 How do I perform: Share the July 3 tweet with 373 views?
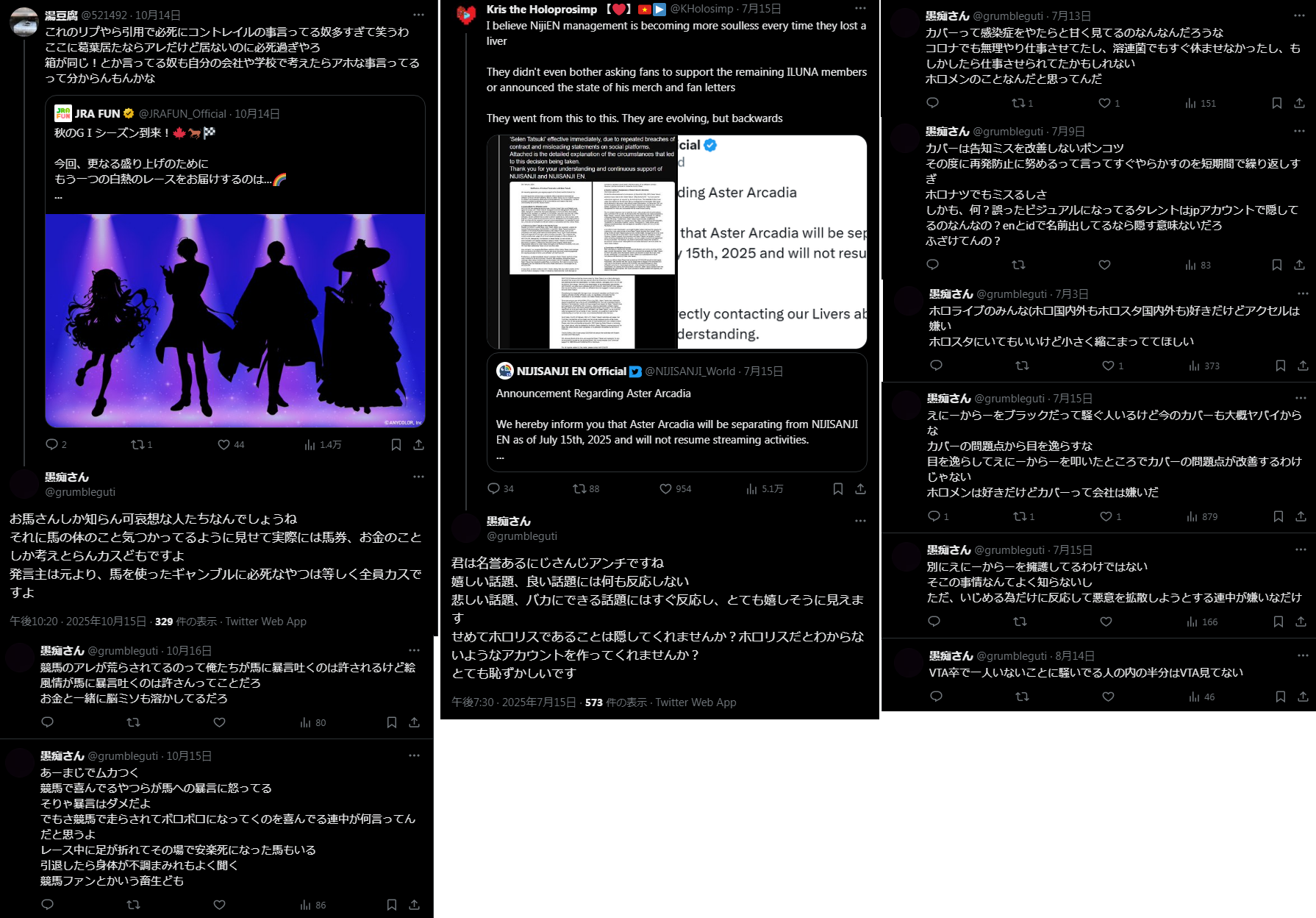click(1302, 366)
